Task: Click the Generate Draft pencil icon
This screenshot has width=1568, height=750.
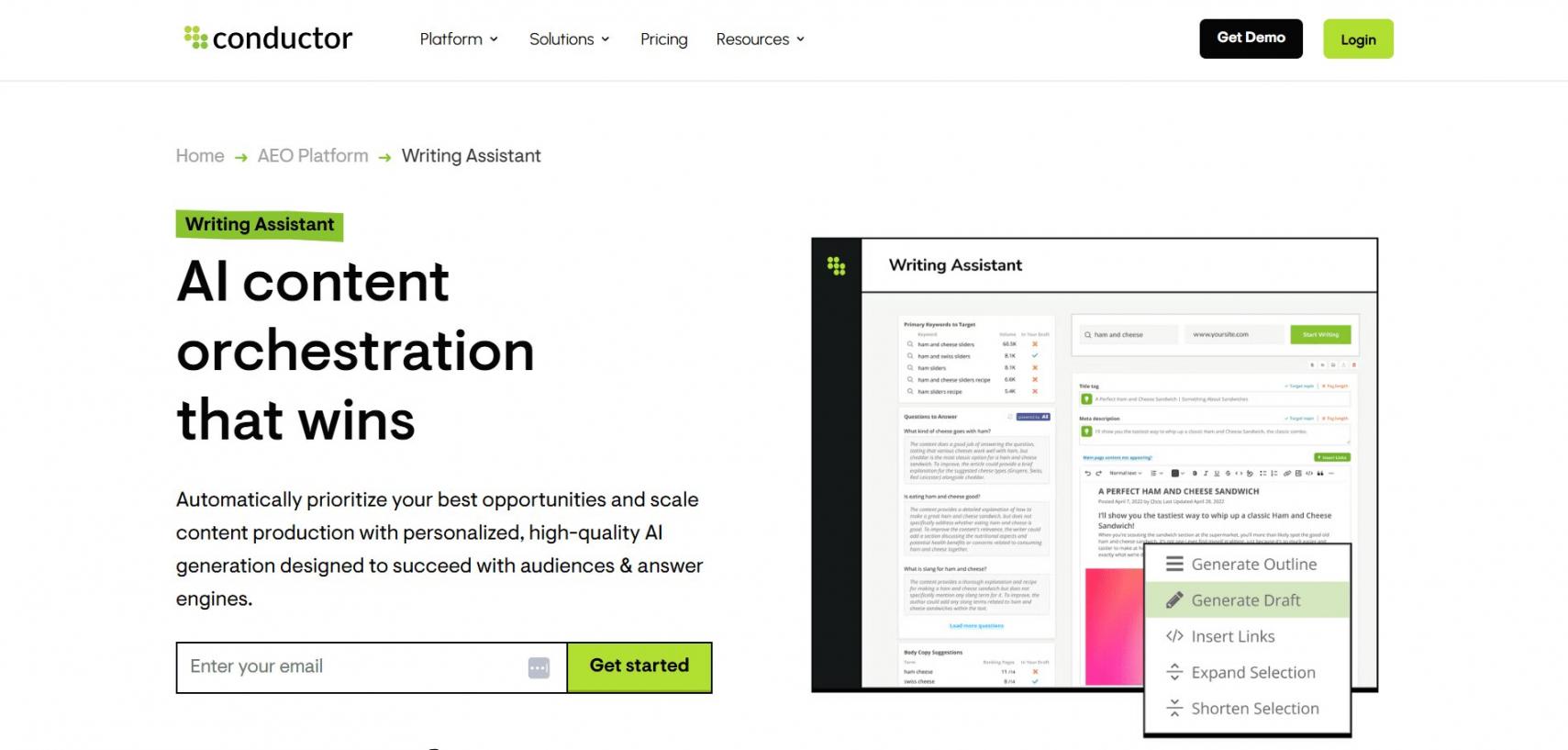Action: pos(1174,600)
